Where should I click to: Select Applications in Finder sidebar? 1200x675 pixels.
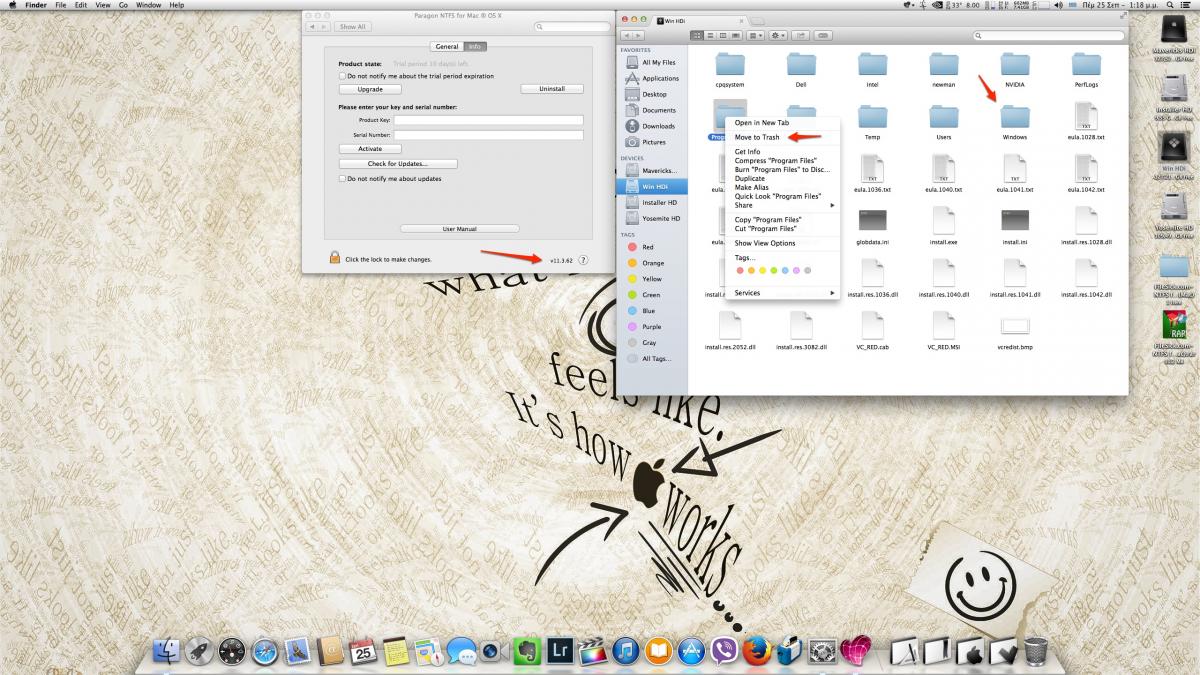pos(652,78)
